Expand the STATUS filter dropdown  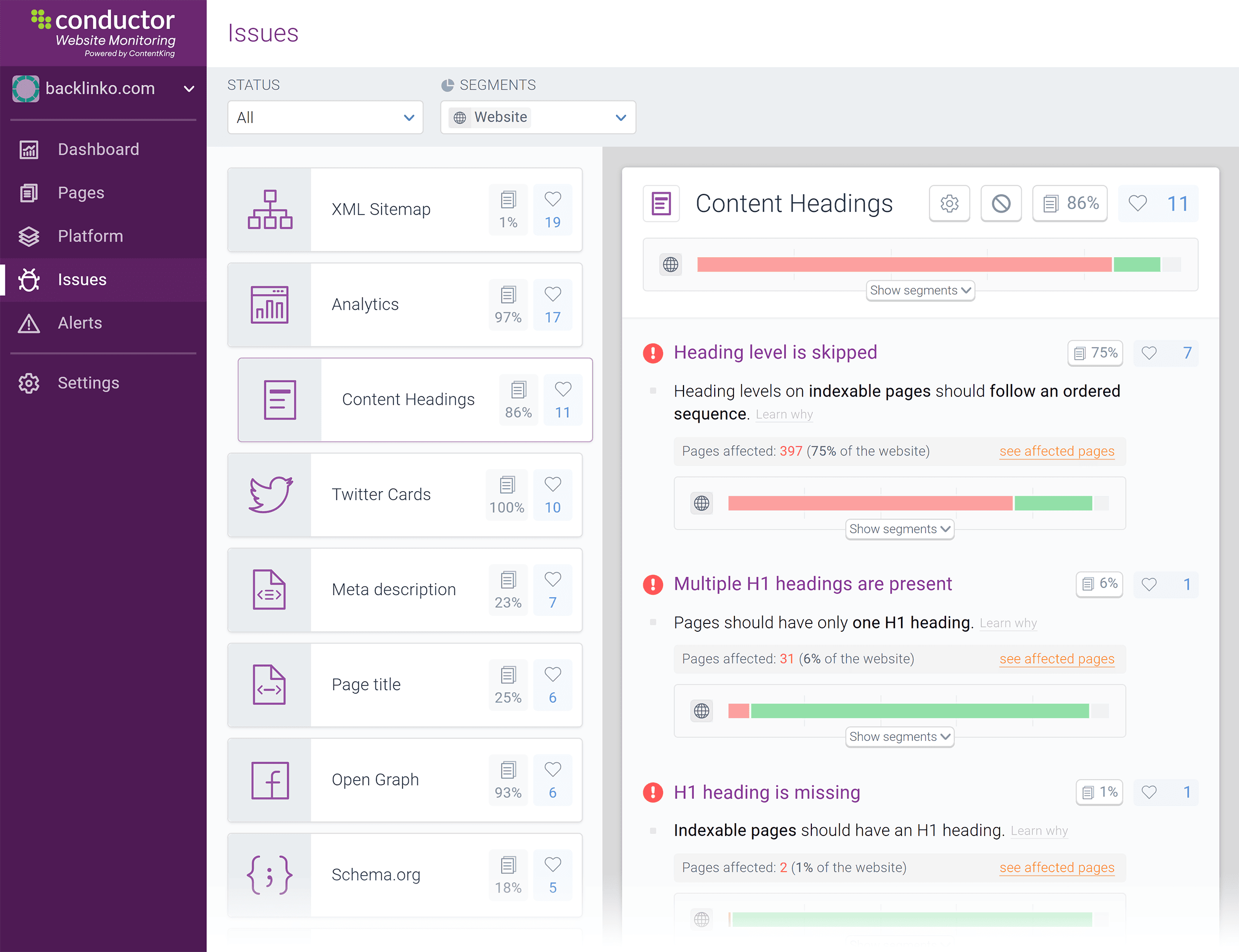[x=325, y=117]
